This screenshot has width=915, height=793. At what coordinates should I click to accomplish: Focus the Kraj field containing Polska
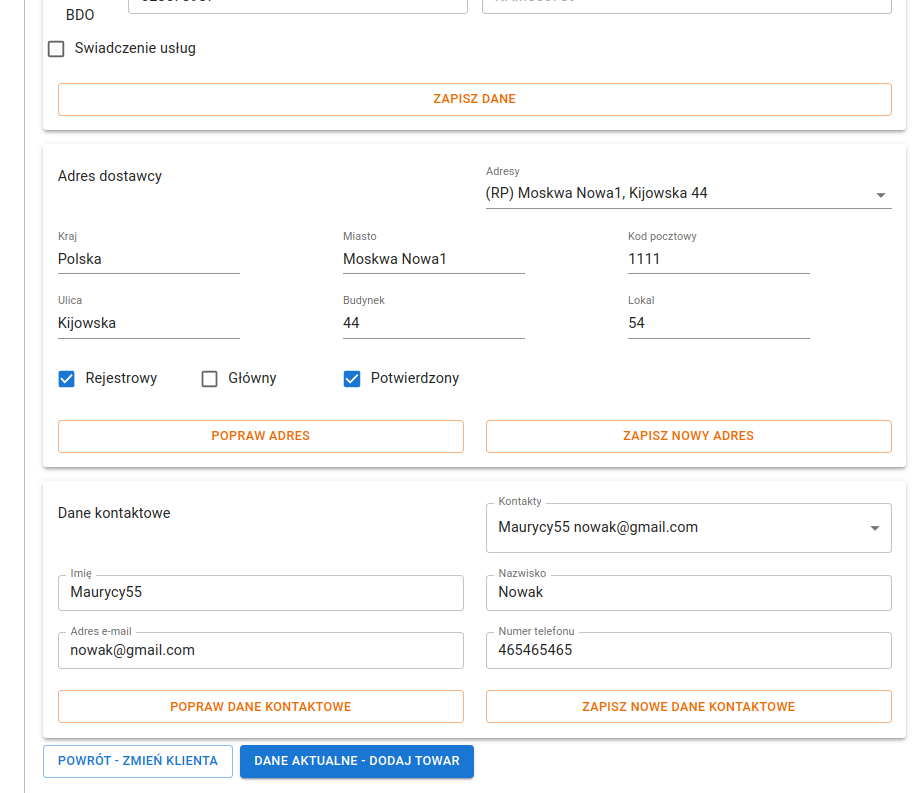[x=148, y=259]
